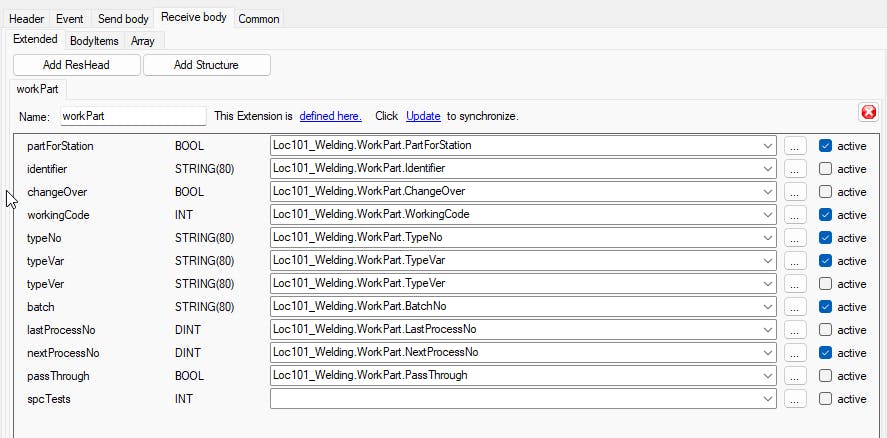Open the changeOver mapping dropdown arrow
This screenshot has width=887, height=438.
click(768, 192)
